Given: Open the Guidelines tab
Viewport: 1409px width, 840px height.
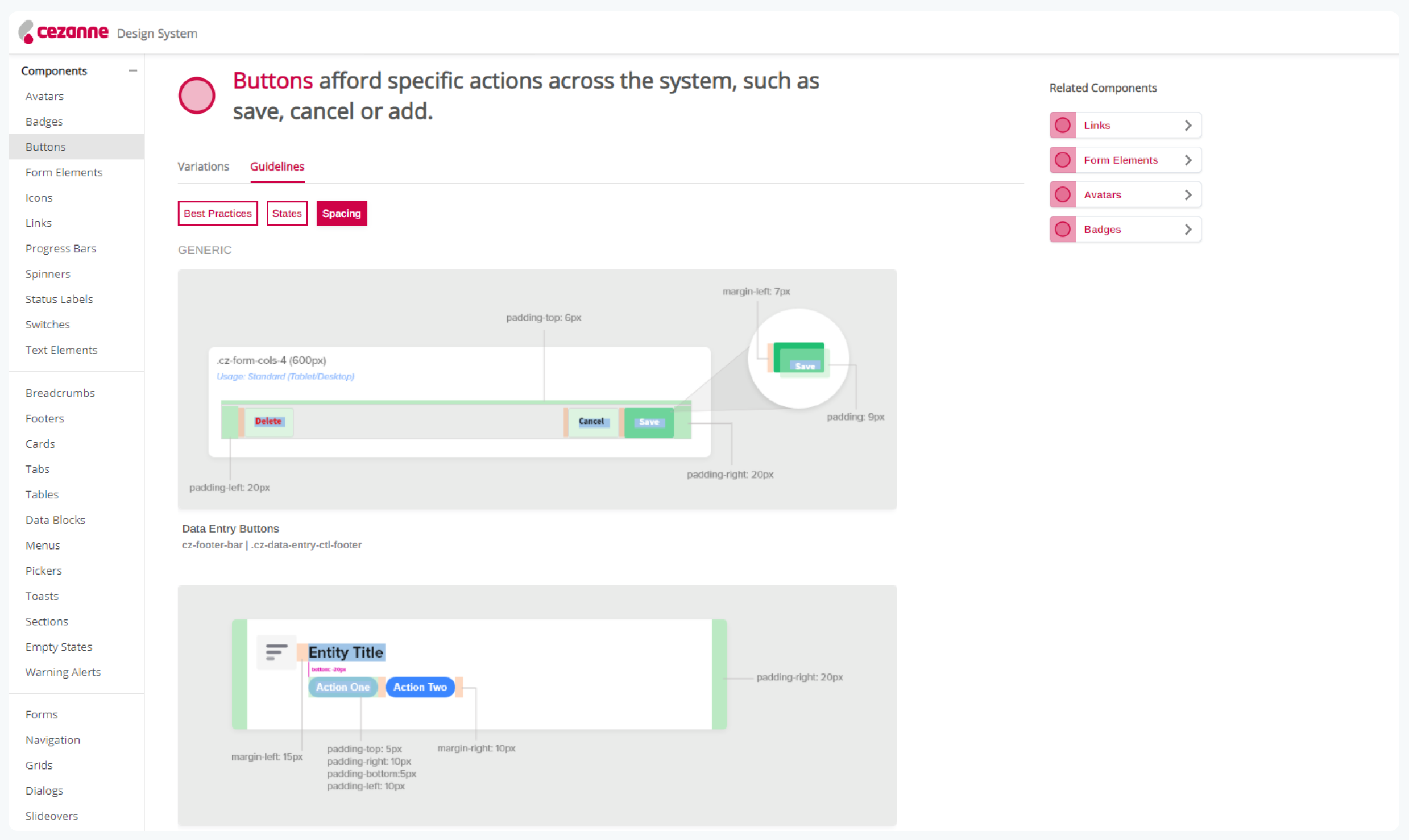Looking at the screenshot, I should (x=277, y=167).
